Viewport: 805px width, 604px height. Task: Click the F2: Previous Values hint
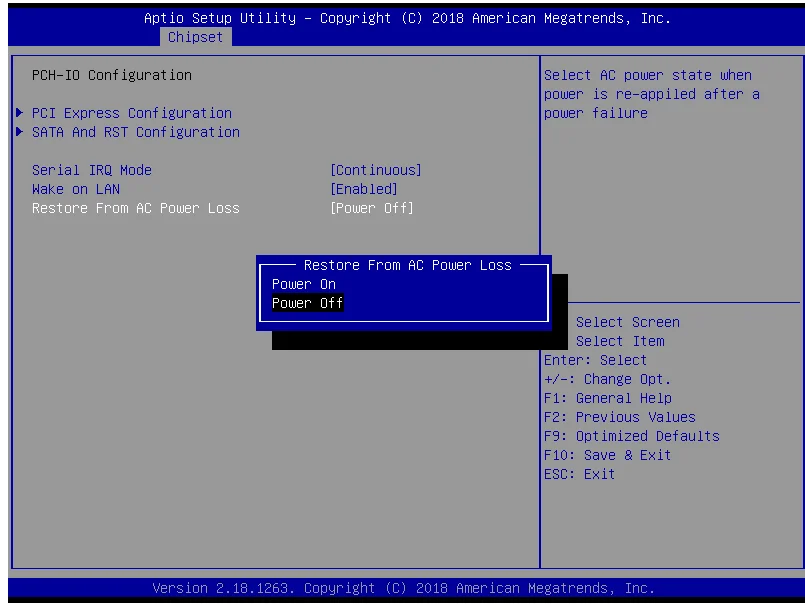click(620, 417)
